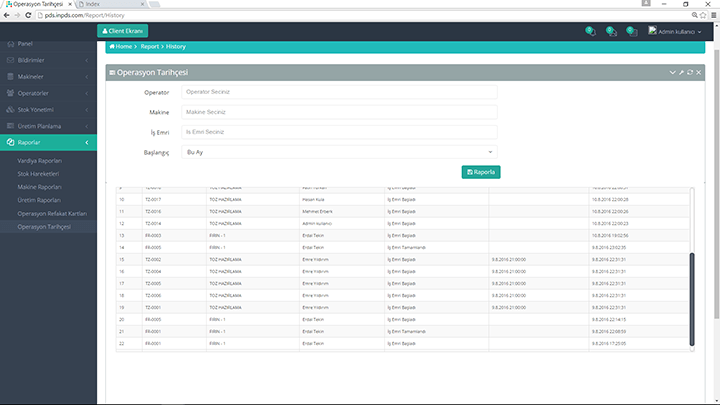Click the Raporlar chart icon
The height and width of the screenshot is (405, 720).
coord(11,142)
